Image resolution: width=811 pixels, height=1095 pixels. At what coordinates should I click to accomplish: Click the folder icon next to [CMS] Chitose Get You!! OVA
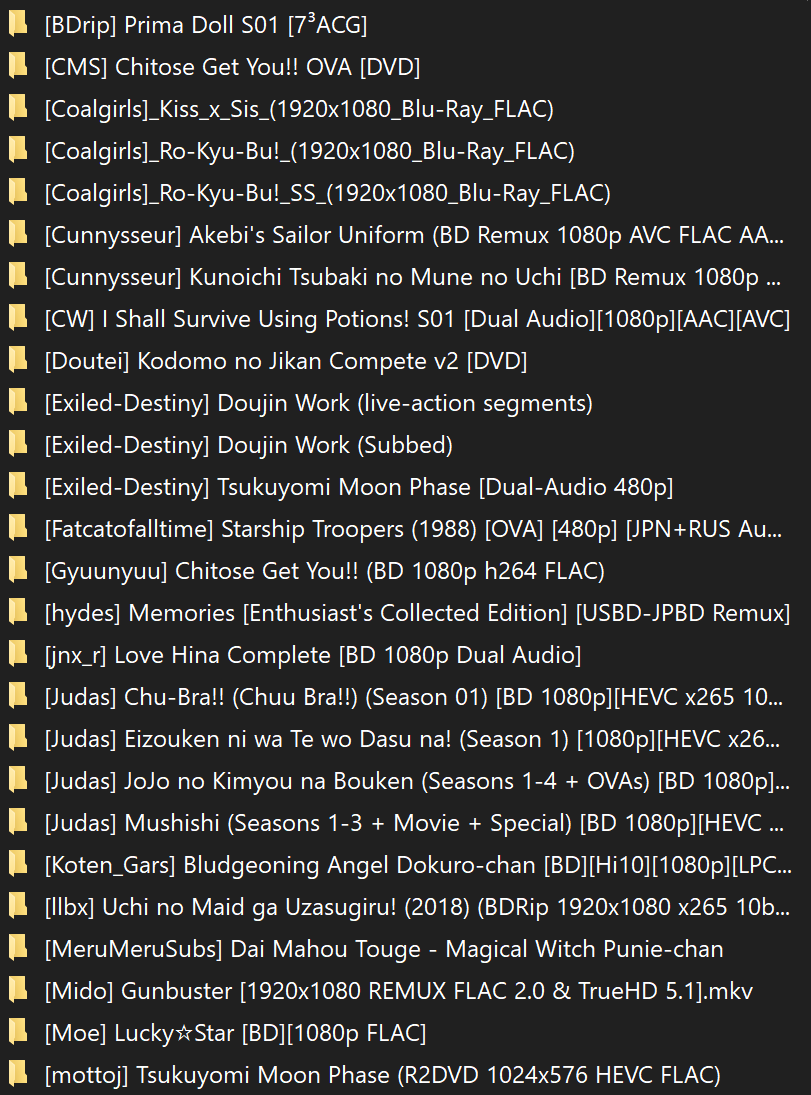click(x=17, y=66)
